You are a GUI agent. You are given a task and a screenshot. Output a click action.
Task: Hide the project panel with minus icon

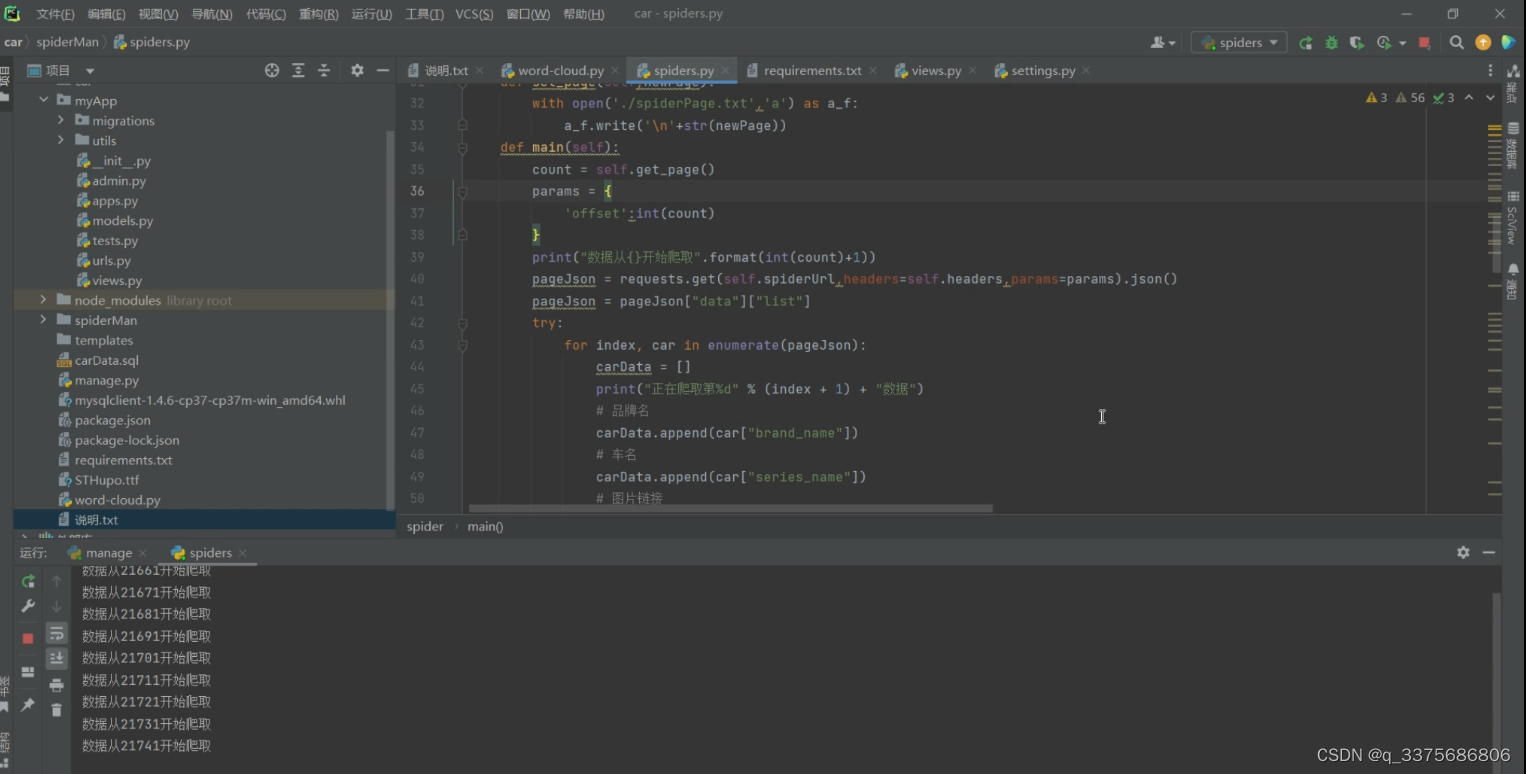(383, 70)
